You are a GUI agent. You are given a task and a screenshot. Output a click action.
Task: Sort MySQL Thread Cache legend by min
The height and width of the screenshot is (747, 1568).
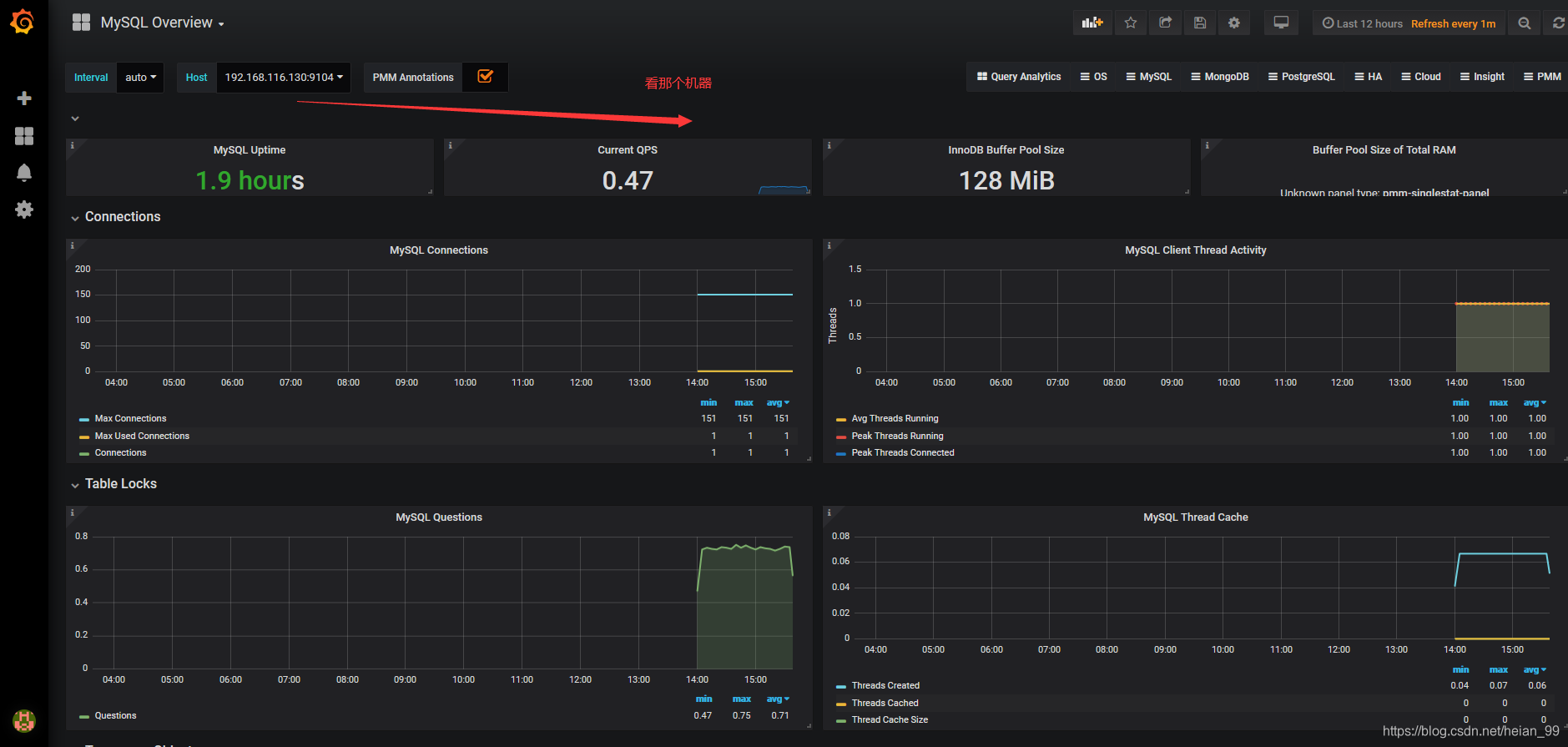(x=1460, y=669)
